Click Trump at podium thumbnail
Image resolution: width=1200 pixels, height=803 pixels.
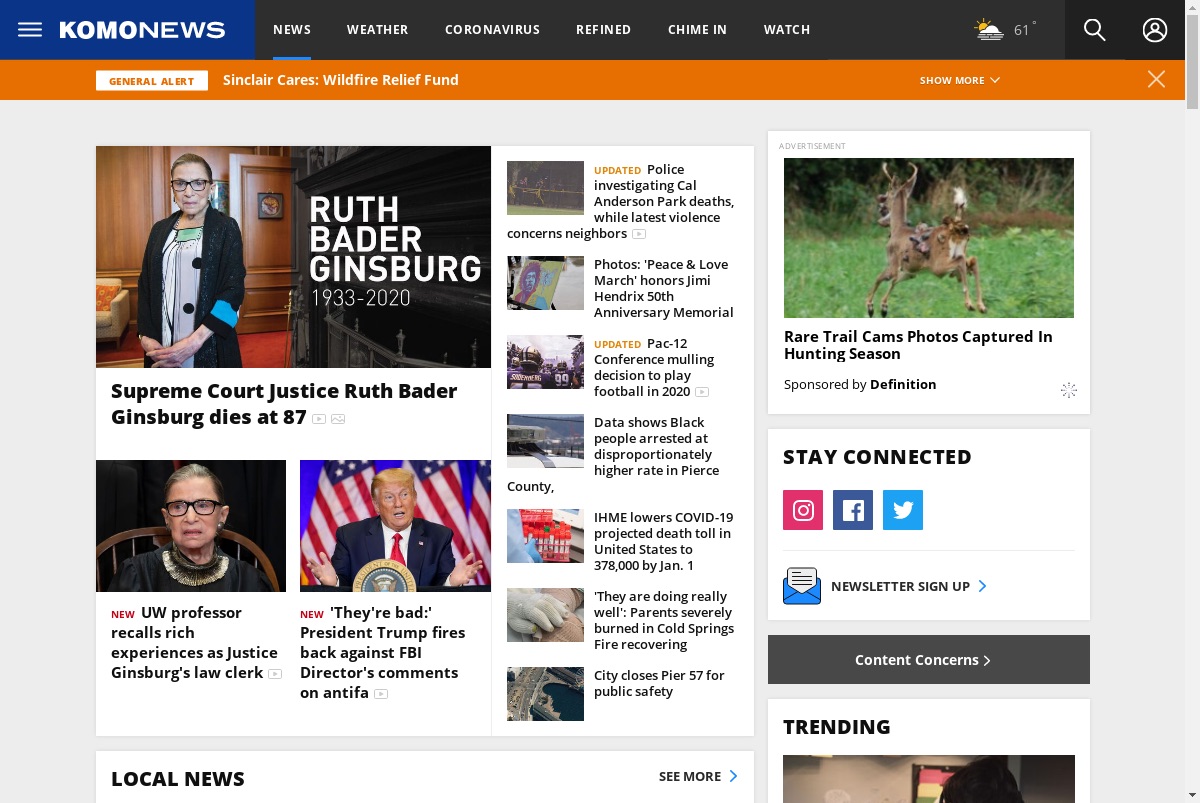(395, 526)
